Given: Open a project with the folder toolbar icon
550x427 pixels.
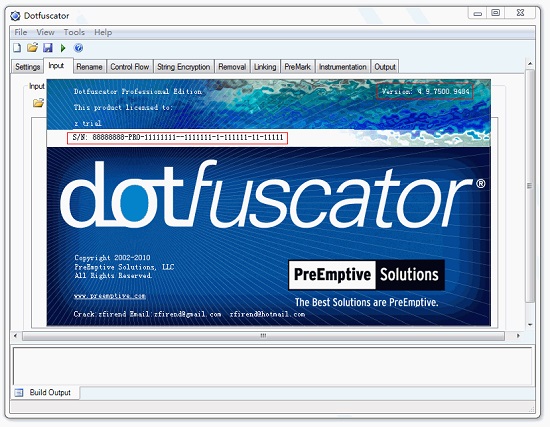Looking at the screenshot, I should (x=32, y=48).
